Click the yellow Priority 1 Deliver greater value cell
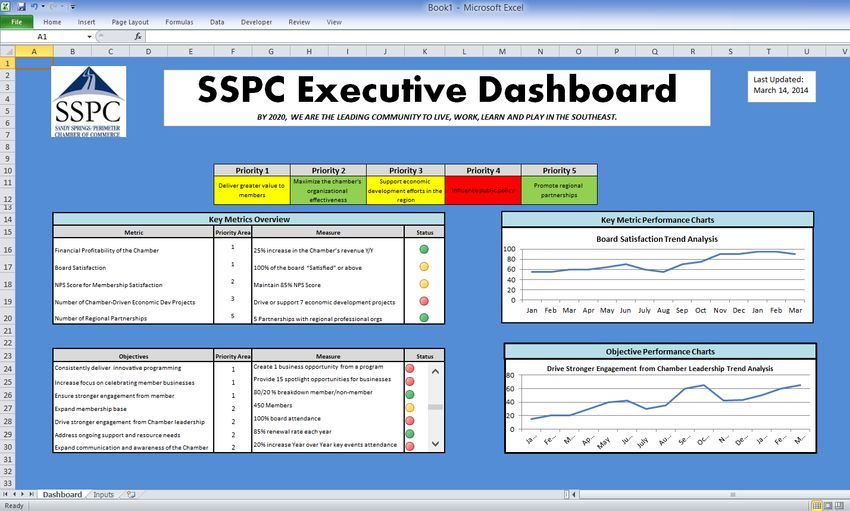This screenshot has height=511, width=850. click(x=252, y=190)
